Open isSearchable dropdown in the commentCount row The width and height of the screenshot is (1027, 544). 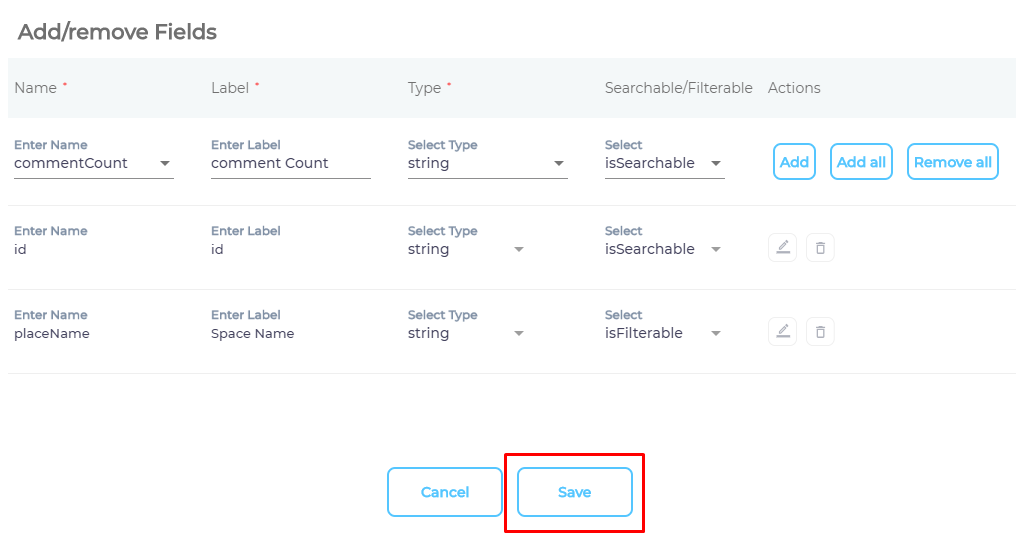click(716, 164)
